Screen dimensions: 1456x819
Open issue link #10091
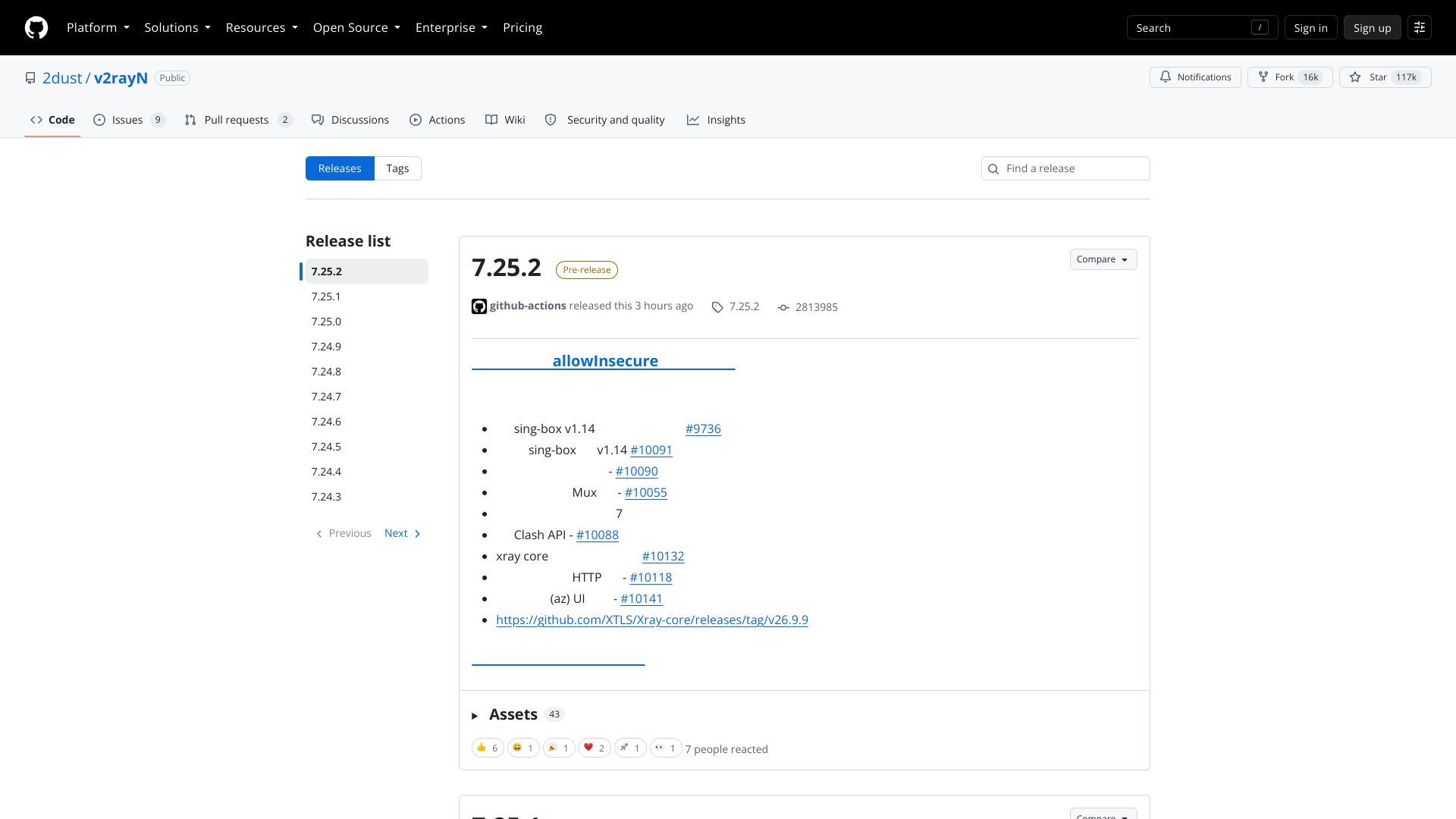[x=651, y=450]
